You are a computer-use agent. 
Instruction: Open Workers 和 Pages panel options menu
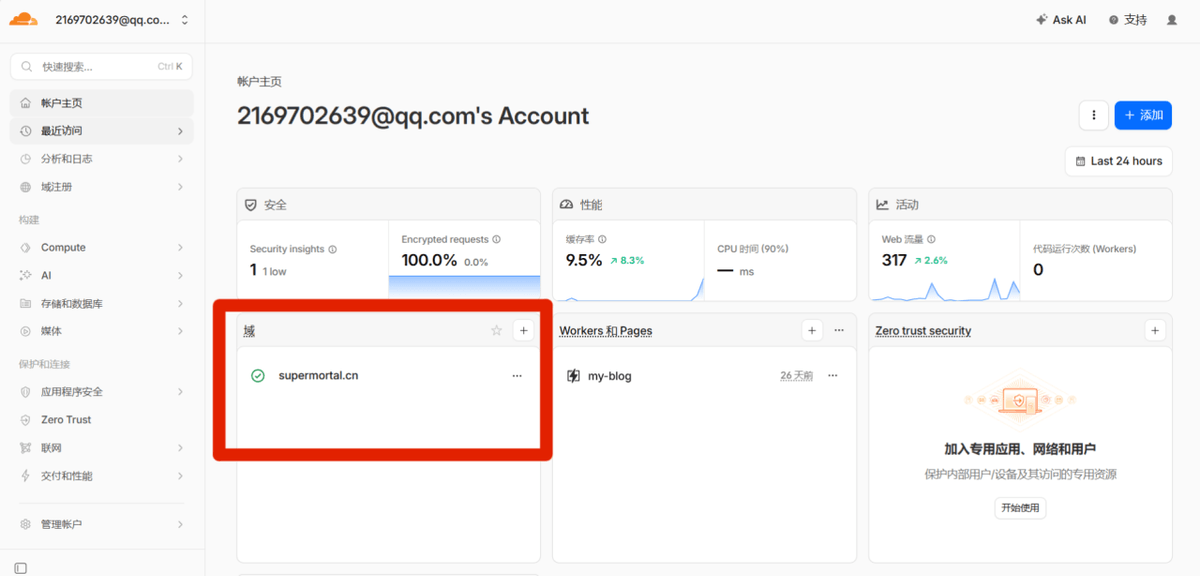[839, 330]
